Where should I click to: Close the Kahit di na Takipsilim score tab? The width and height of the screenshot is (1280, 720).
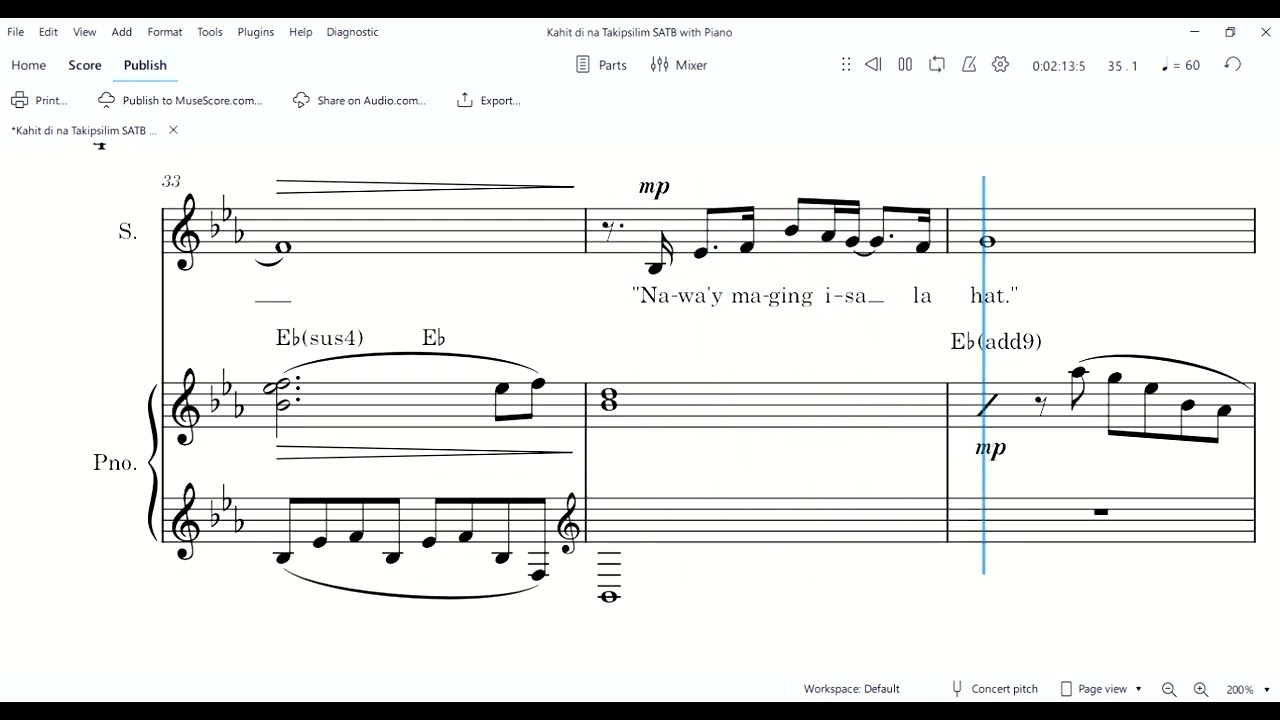(173, 130)
